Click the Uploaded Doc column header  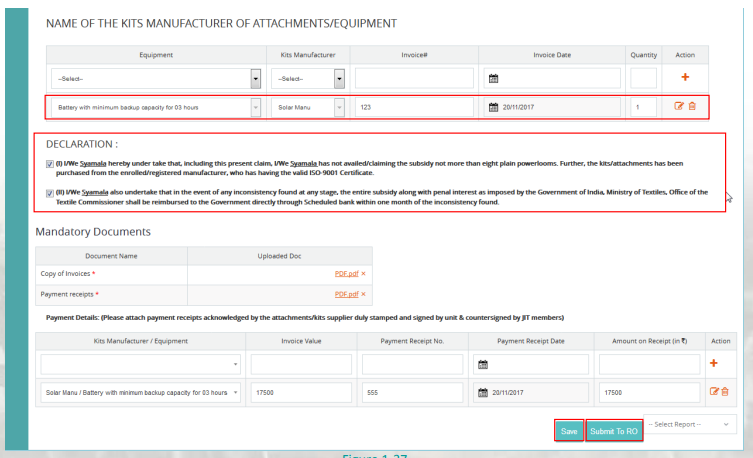(279, 256)
